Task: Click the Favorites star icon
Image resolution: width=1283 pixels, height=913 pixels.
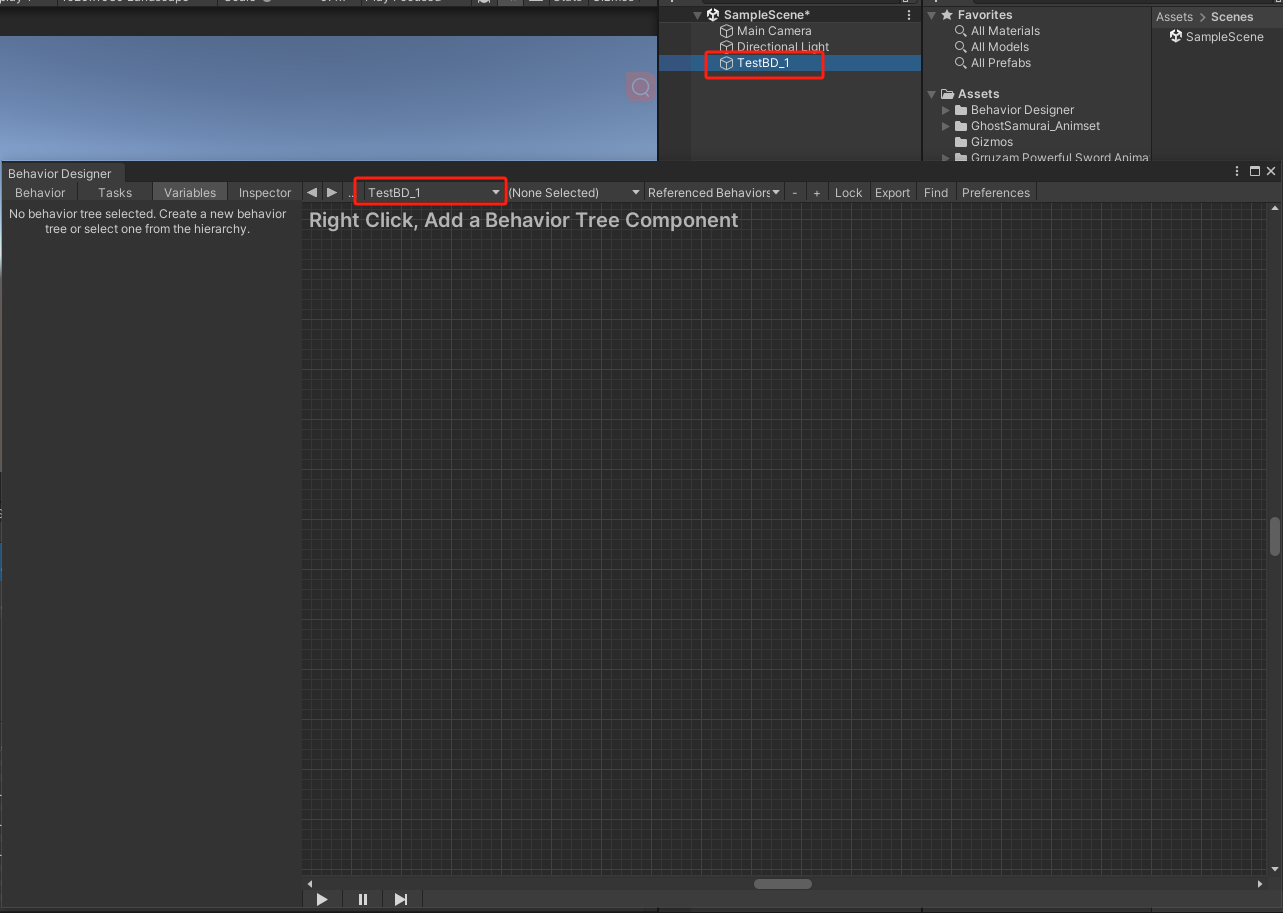Action: coord(947,15)
